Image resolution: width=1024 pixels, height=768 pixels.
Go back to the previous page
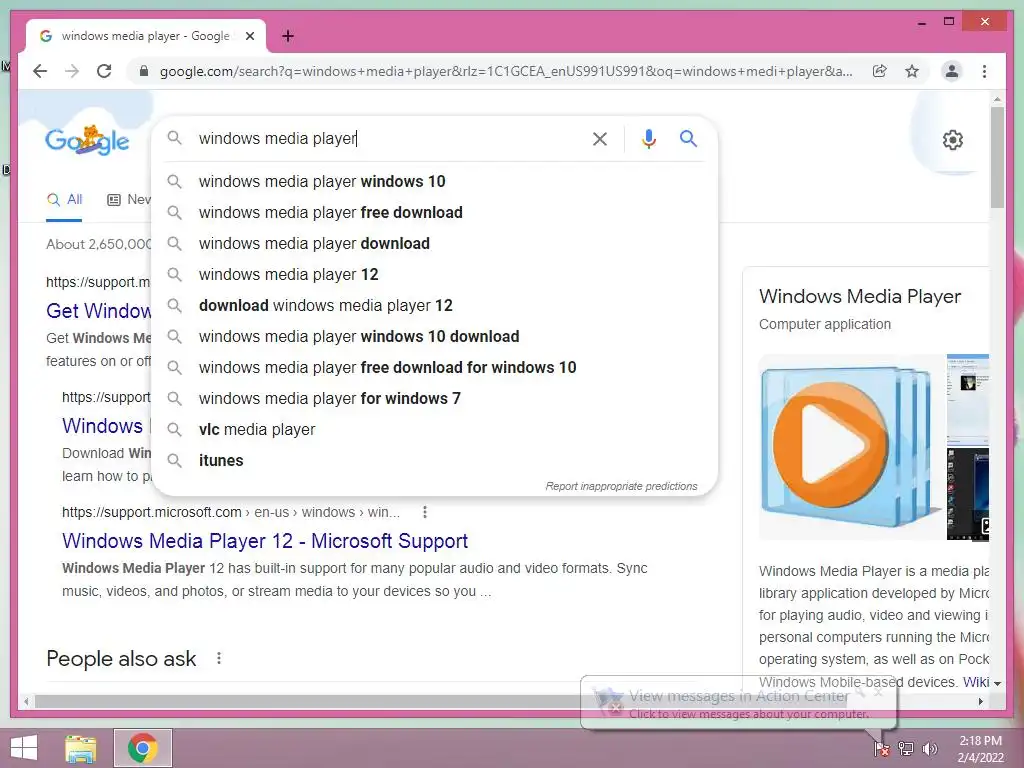coord(40,71)
